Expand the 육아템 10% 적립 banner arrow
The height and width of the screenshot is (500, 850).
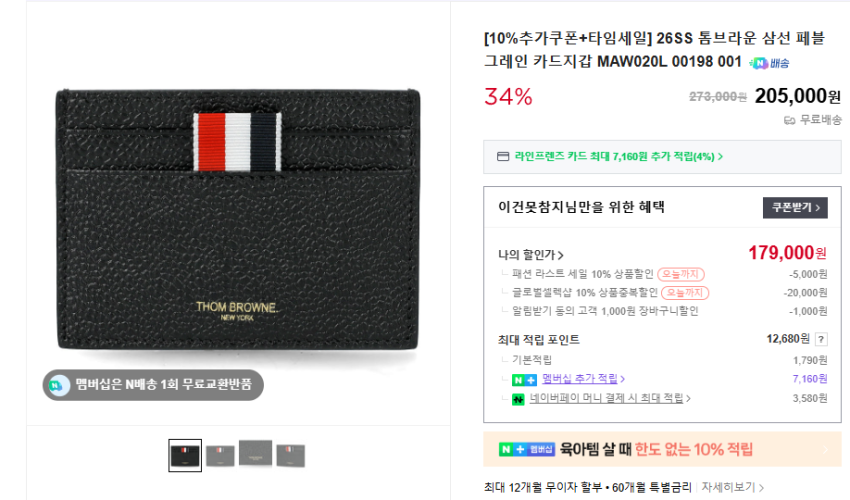click(x=825, y=450)
